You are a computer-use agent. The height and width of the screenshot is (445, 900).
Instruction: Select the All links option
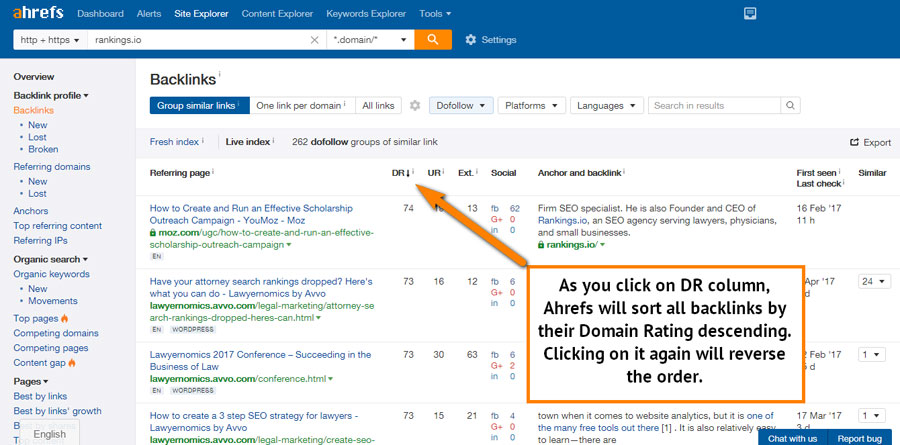click(378, 106)
